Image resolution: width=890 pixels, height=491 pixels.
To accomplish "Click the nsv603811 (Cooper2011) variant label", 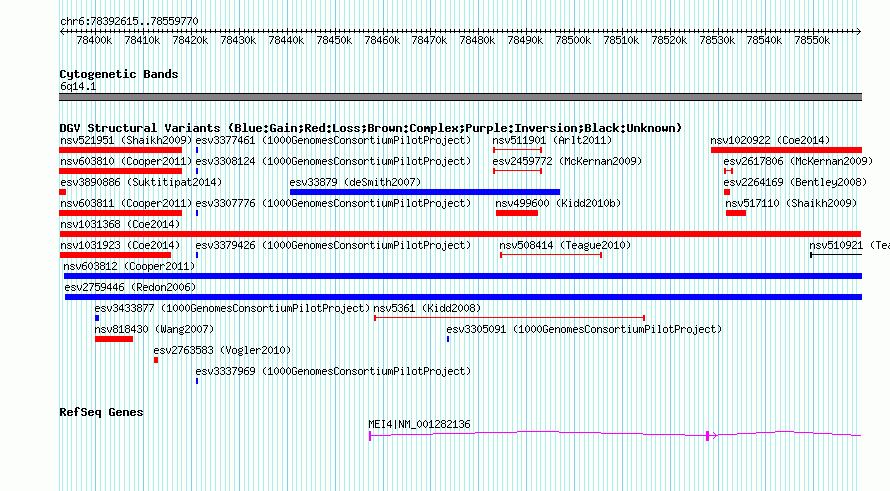I will (x=126, y=203).
